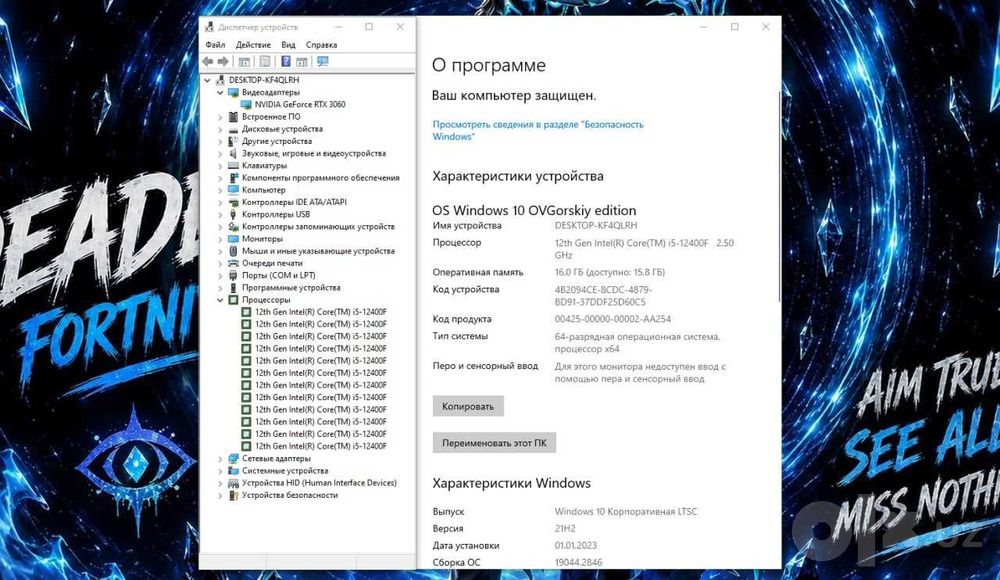Image resolution: width=1000 pixels, height=580 pixels.
Task: Click the Видеоадаптеры category icon
Action: pos(233,92)
